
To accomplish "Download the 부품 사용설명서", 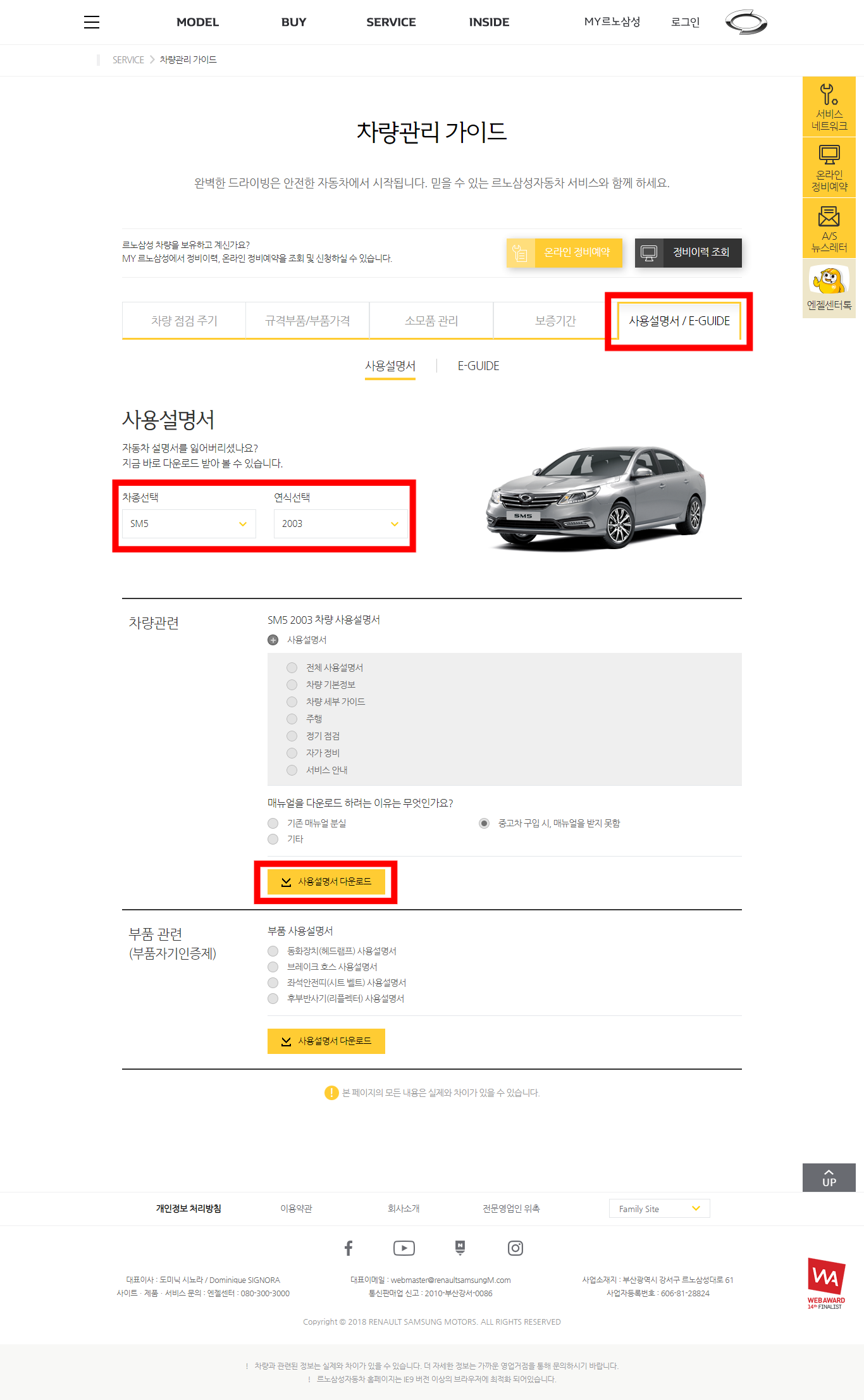I will [x=326, y=1041].
